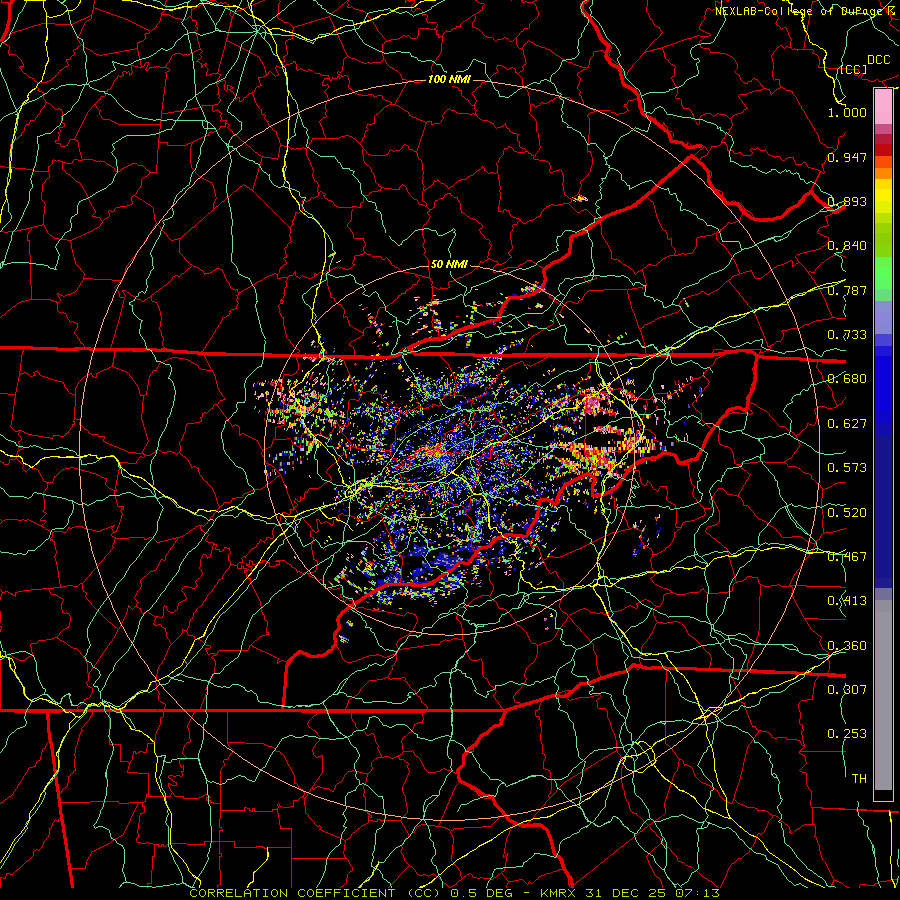Click the "31 DEC 25" date in caption

coord(626,893)
